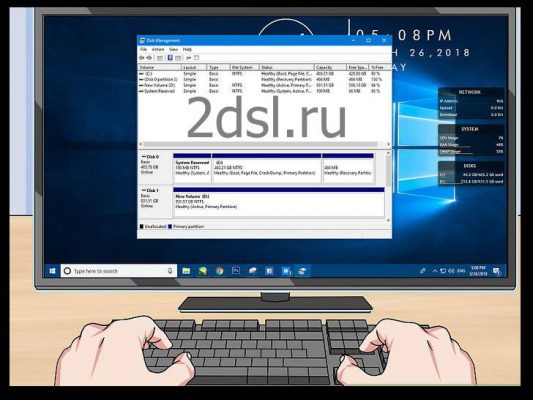Click the Unallocated legend black swatch
This screenshot has width=533, height=400.
pos(141,226)
